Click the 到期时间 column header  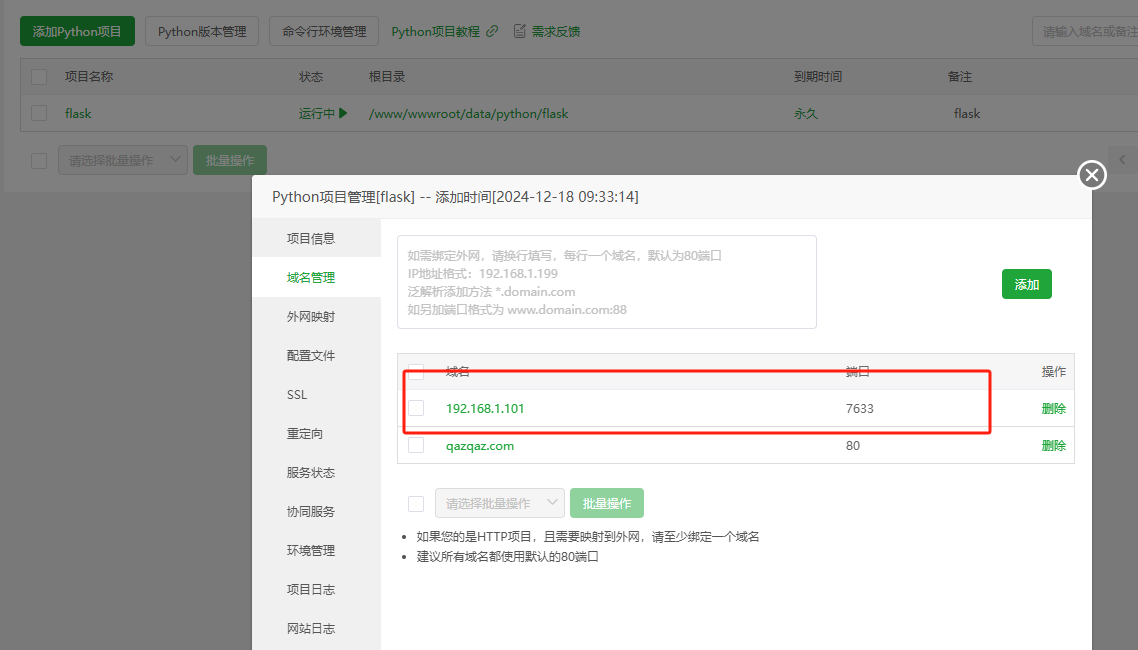point(818,76)
